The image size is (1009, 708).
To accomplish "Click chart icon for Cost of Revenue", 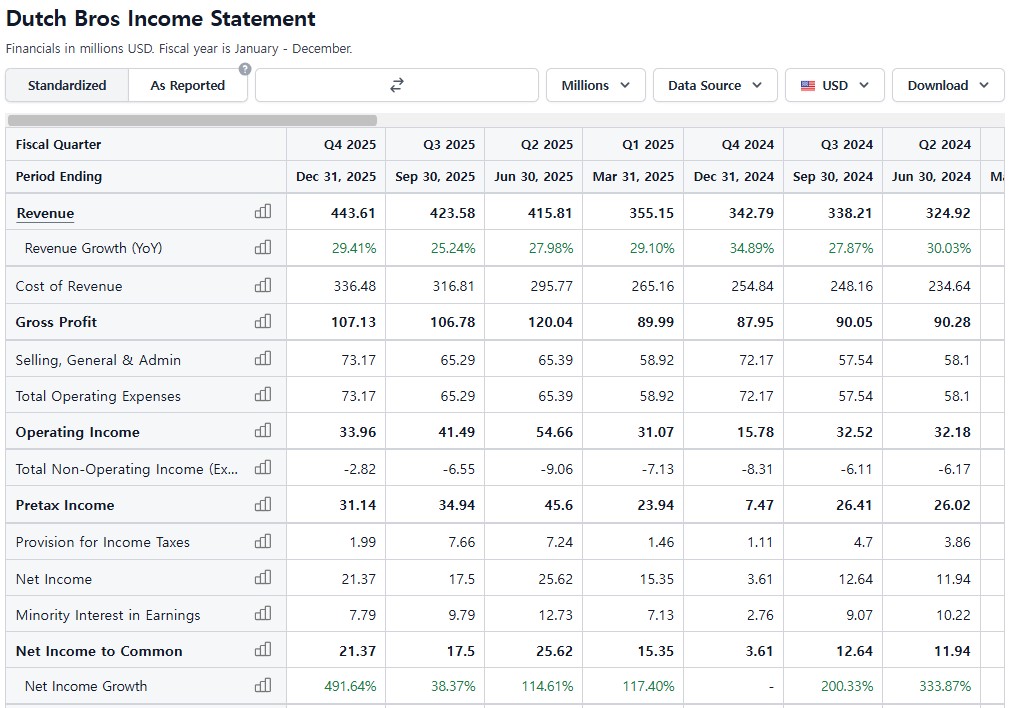I will (x=263, y=285).
